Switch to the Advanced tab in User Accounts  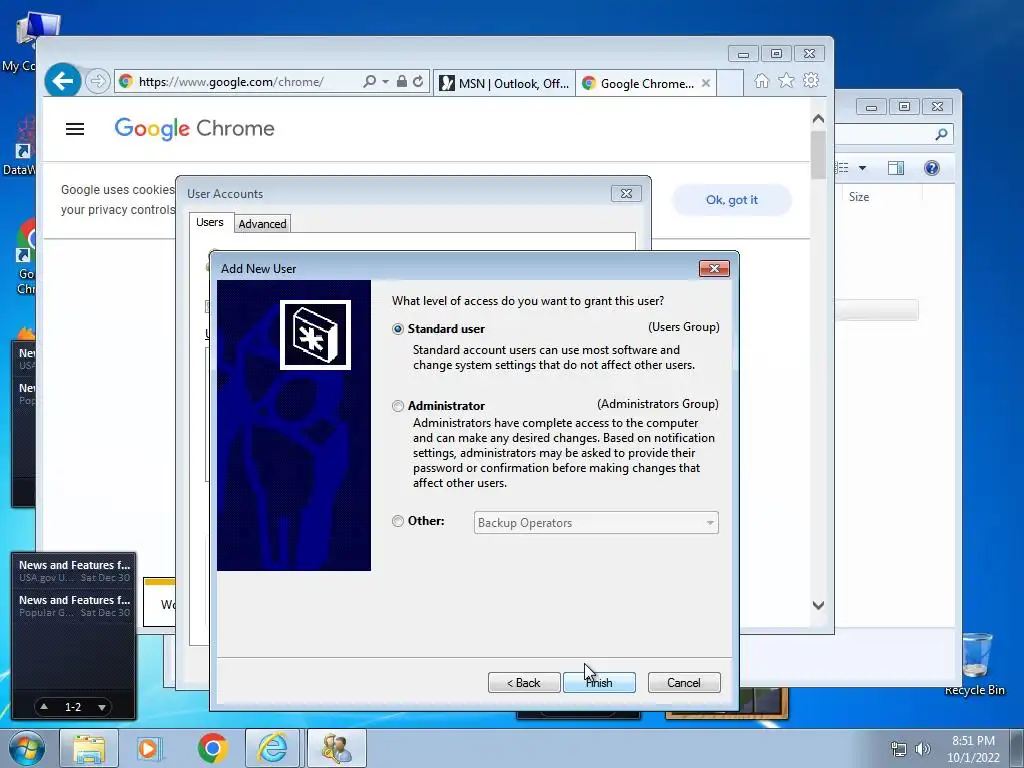pyautogui.click(x=262, y=223)
